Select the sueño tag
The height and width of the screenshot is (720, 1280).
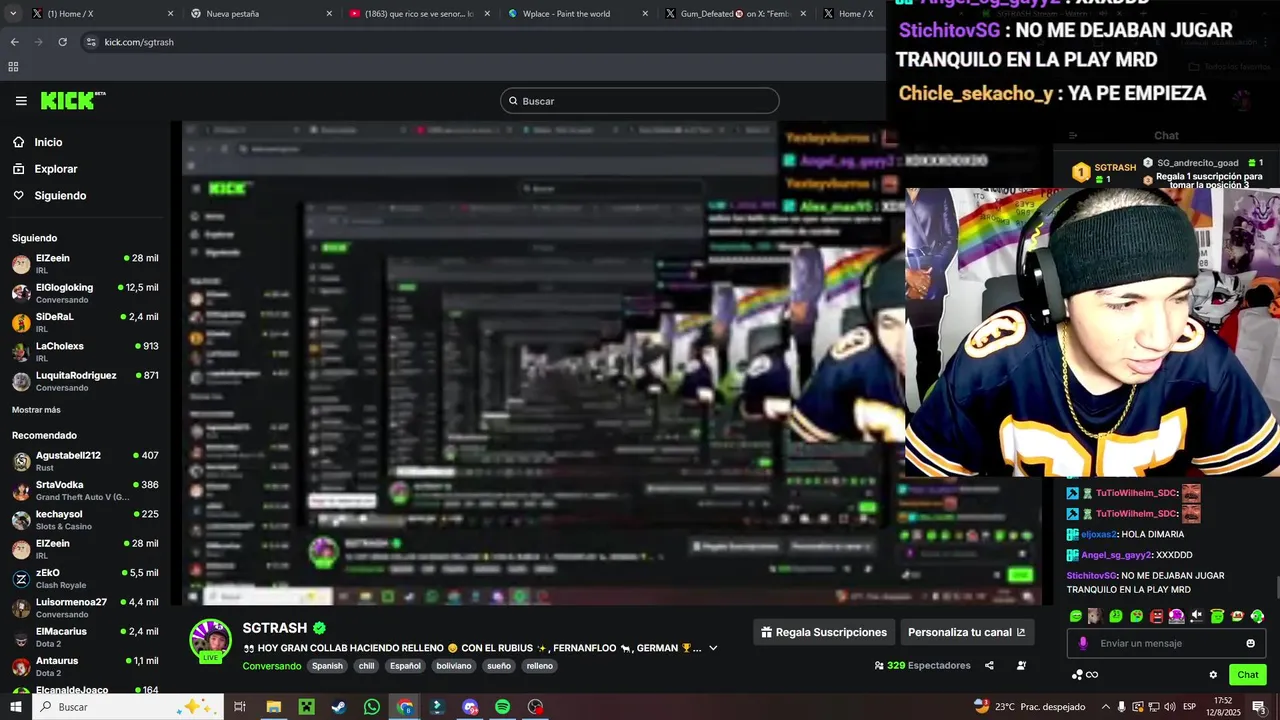(x=498, y=666)
